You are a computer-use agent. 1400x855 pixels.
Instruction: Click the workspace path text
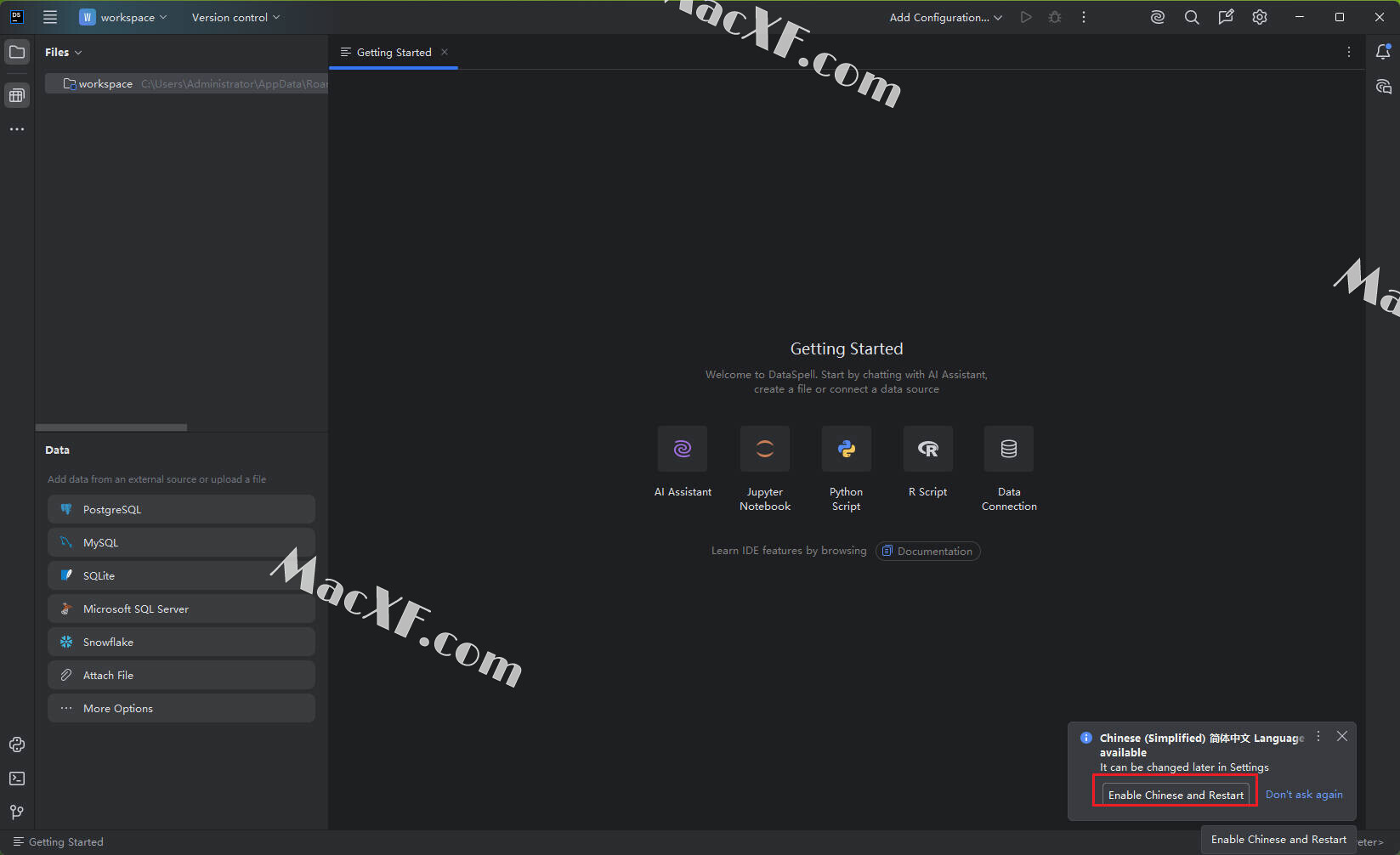pos(235,83)
